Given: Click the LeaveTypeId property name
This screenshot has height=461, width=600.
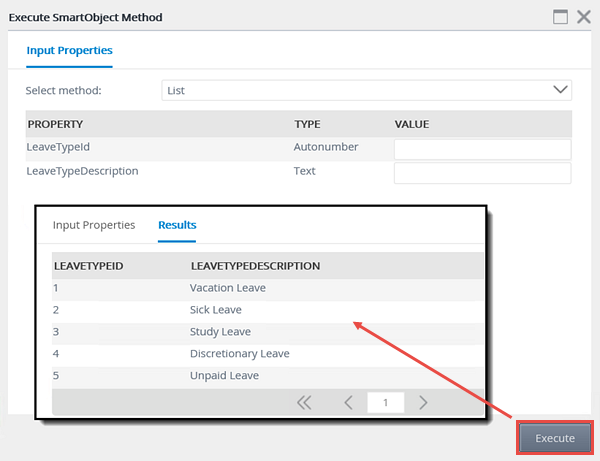Looking at the screenshot, I should pyautogui.click(x=58, y=147).
